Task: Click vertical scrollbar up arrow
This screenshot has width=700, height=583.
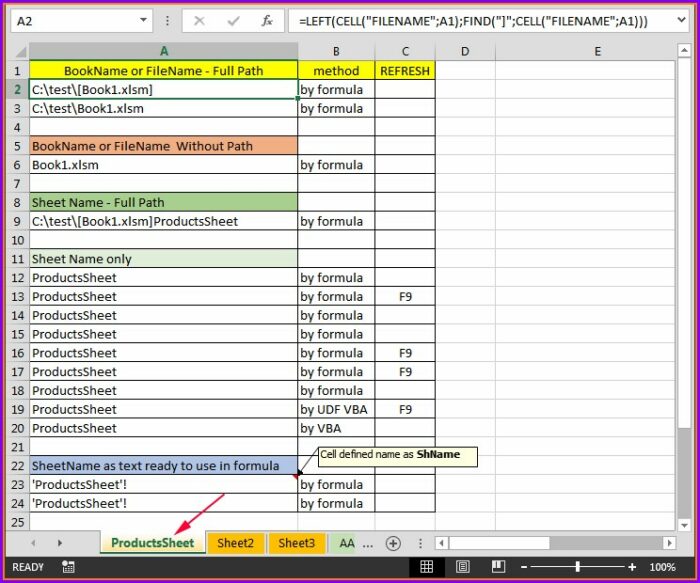Action: click(x=684, y=50)
